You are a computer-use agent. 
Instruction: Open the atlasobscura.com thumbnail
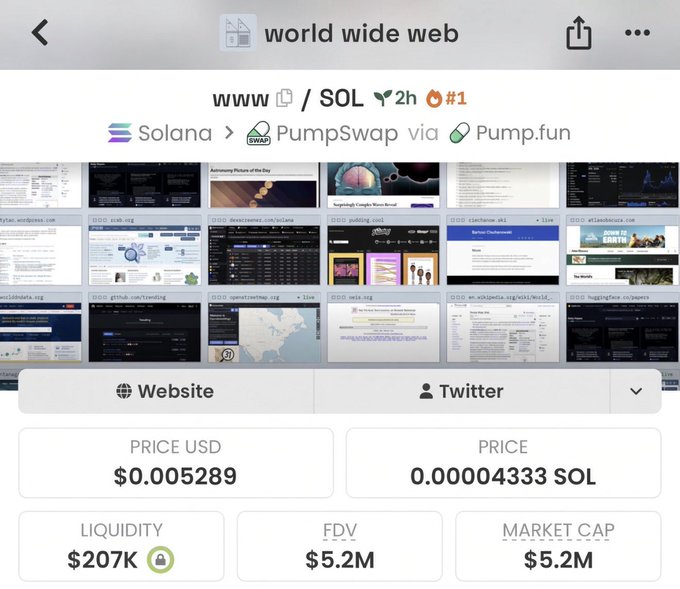622,250
